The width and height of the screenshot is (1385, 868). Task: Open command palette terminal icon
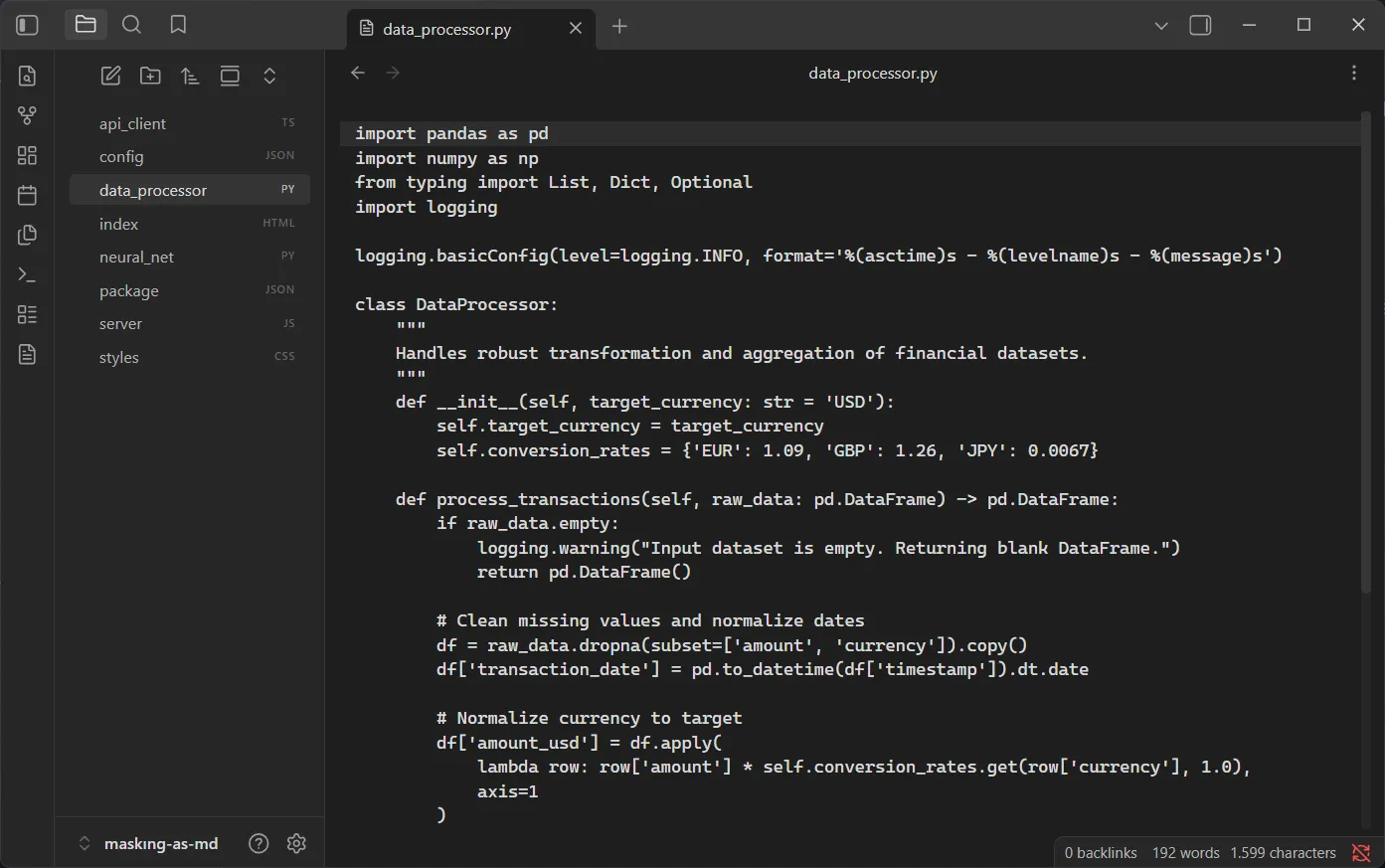(x=28, y=274)
